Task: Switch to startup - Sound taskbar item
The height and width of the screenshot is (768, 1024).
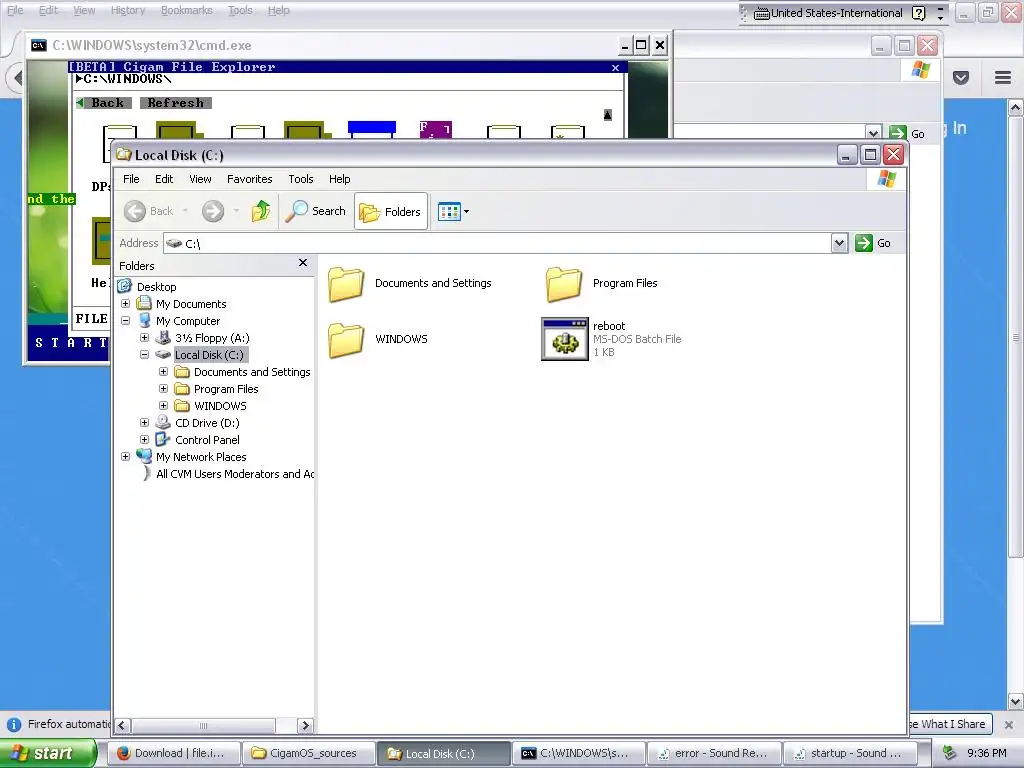Action: pos(850,753)
